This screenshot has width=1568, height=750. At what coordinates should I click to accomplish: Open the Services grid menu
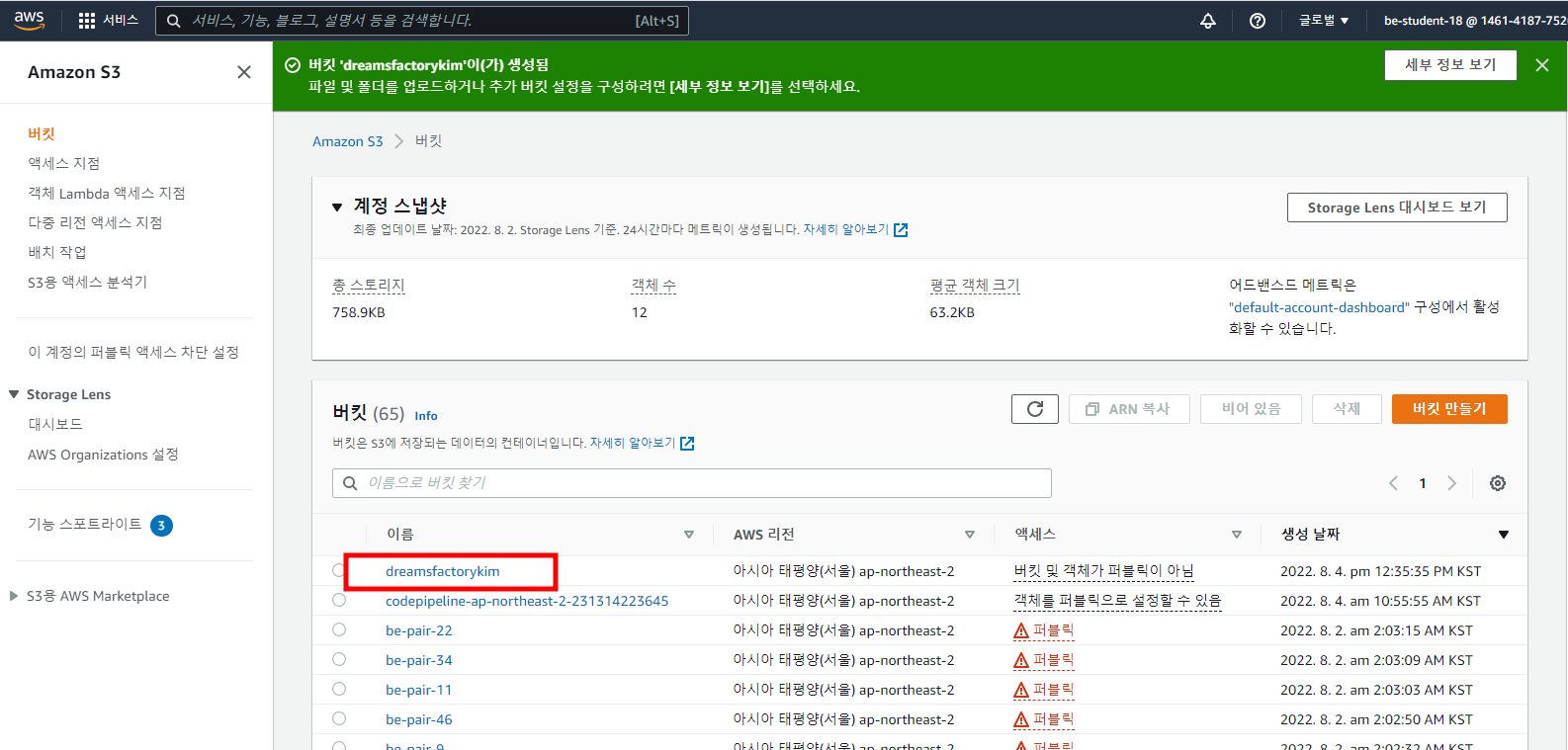pos(108,20)
